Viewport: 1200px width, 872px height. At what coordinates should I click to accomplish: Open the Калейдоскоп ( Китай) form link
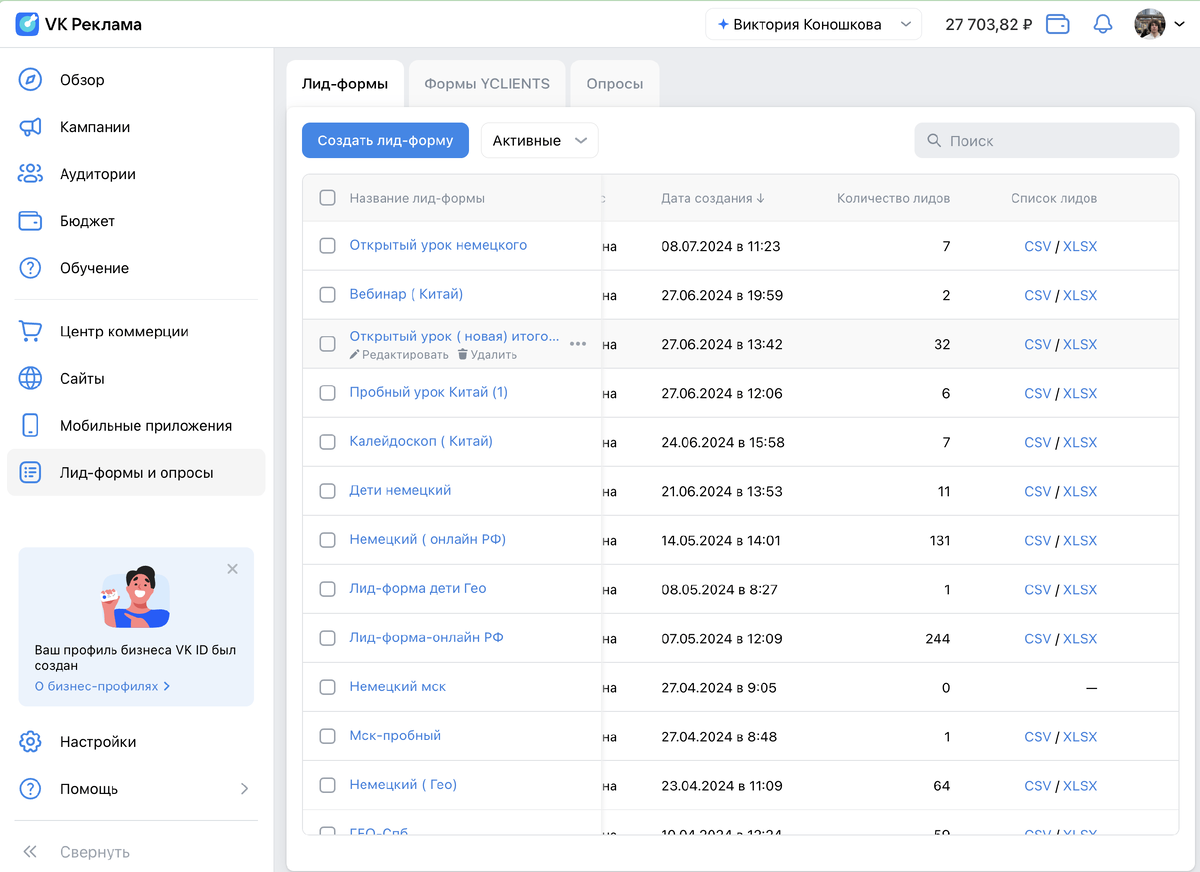[x=421, y=441]
